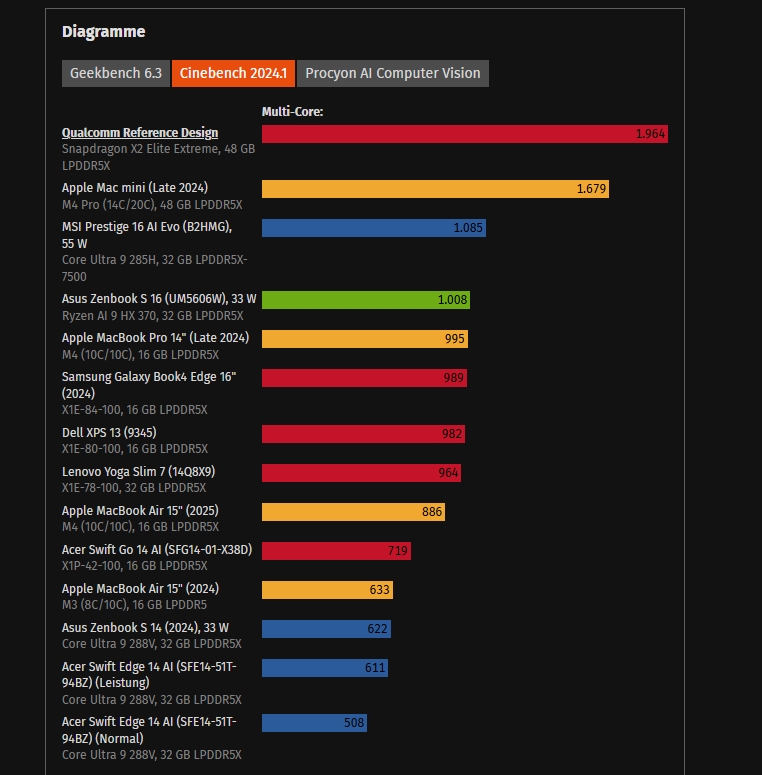Click the red bar with score 989

(364, 378)
